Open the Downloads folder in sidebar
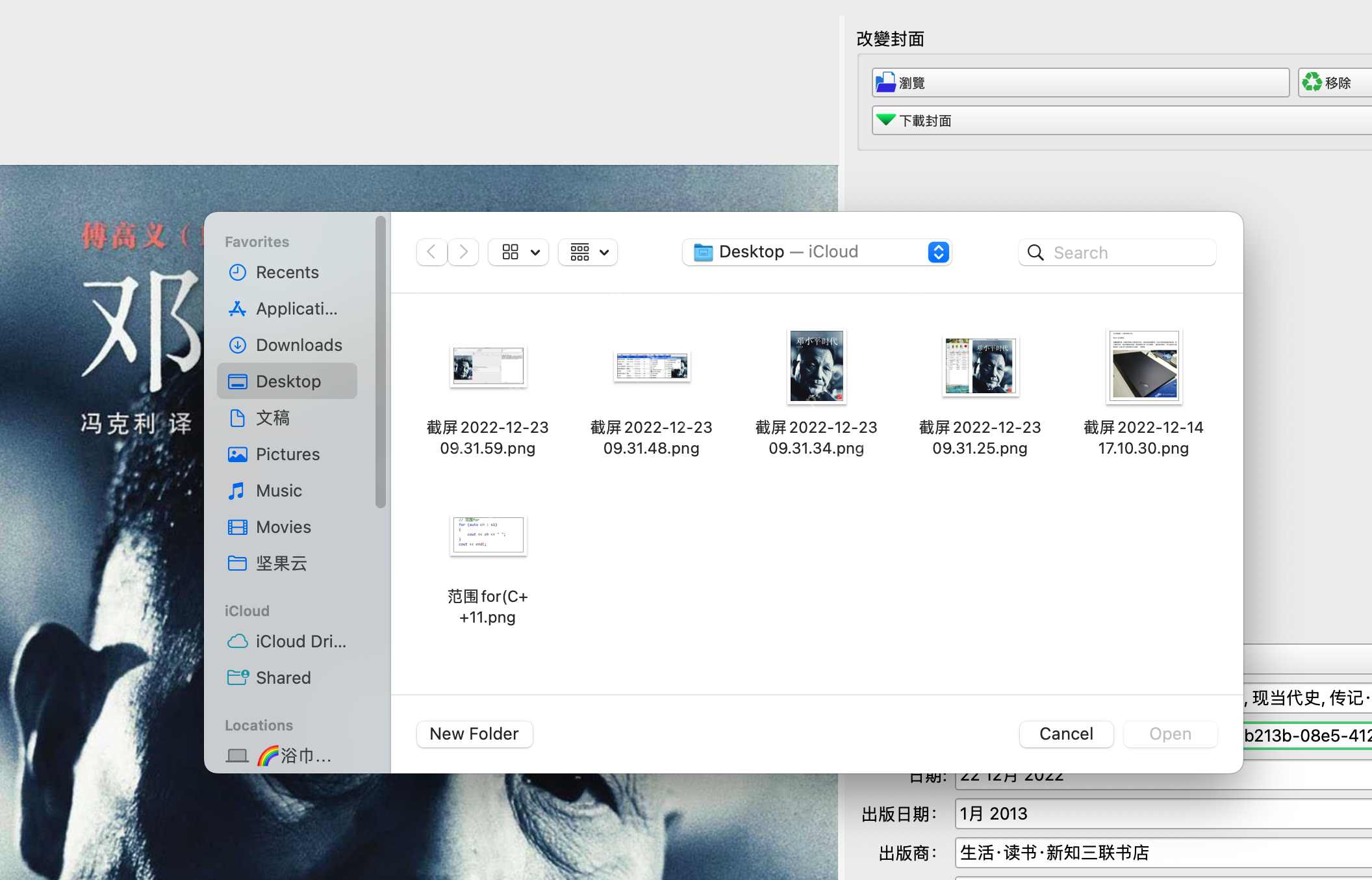Image resolution: width=1372 pixels, height=880 pixels. [x=299, y=344]
